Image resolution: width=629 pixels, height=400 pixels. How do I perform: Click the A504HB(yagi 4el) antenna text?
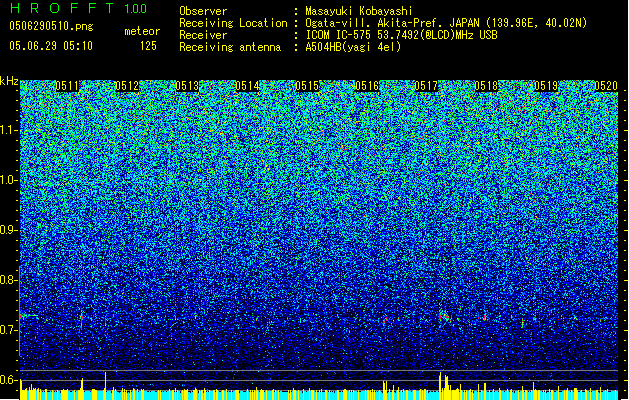coord(353,47)
